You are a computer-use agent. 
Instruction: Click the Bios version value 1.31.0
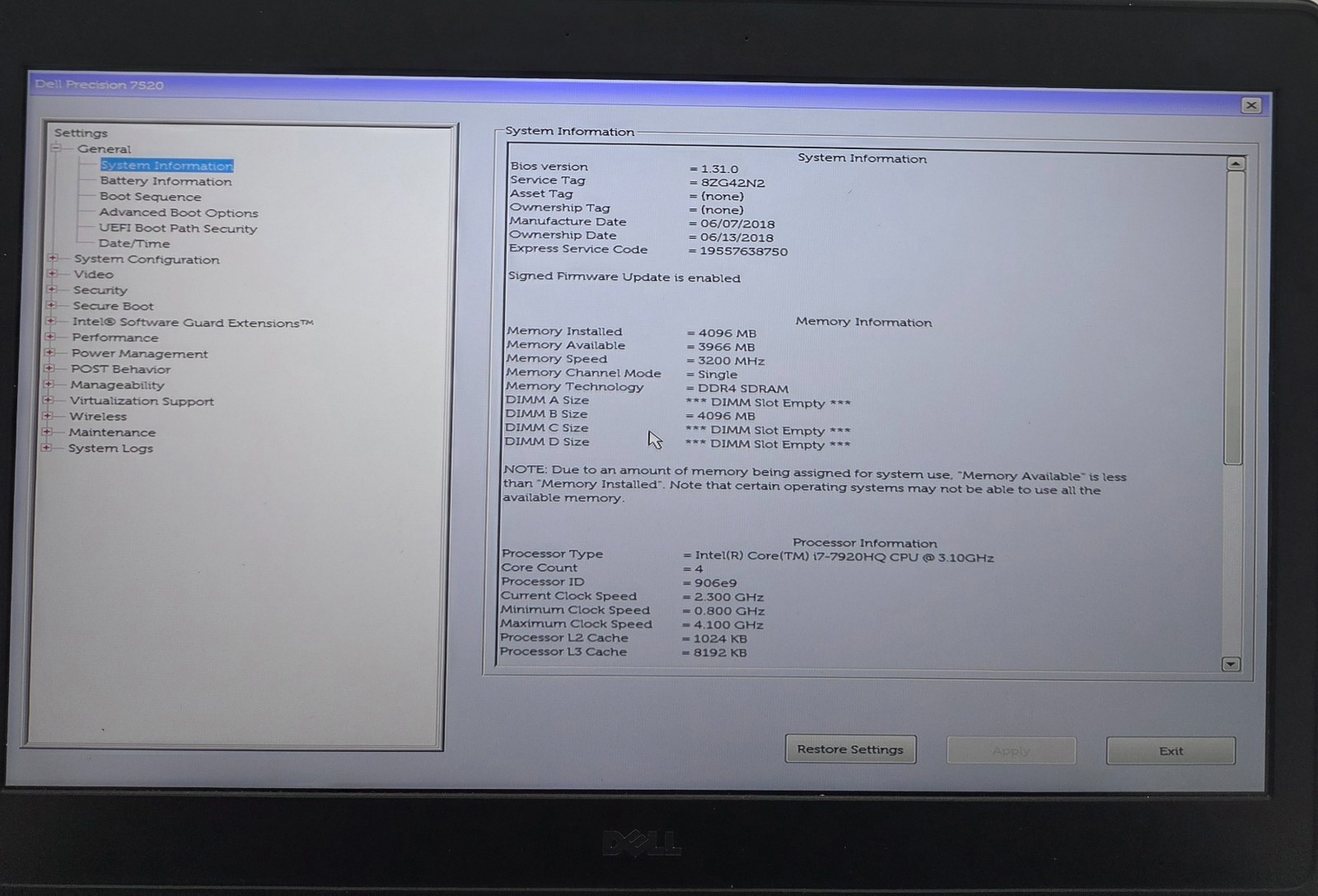click(719, 169)
